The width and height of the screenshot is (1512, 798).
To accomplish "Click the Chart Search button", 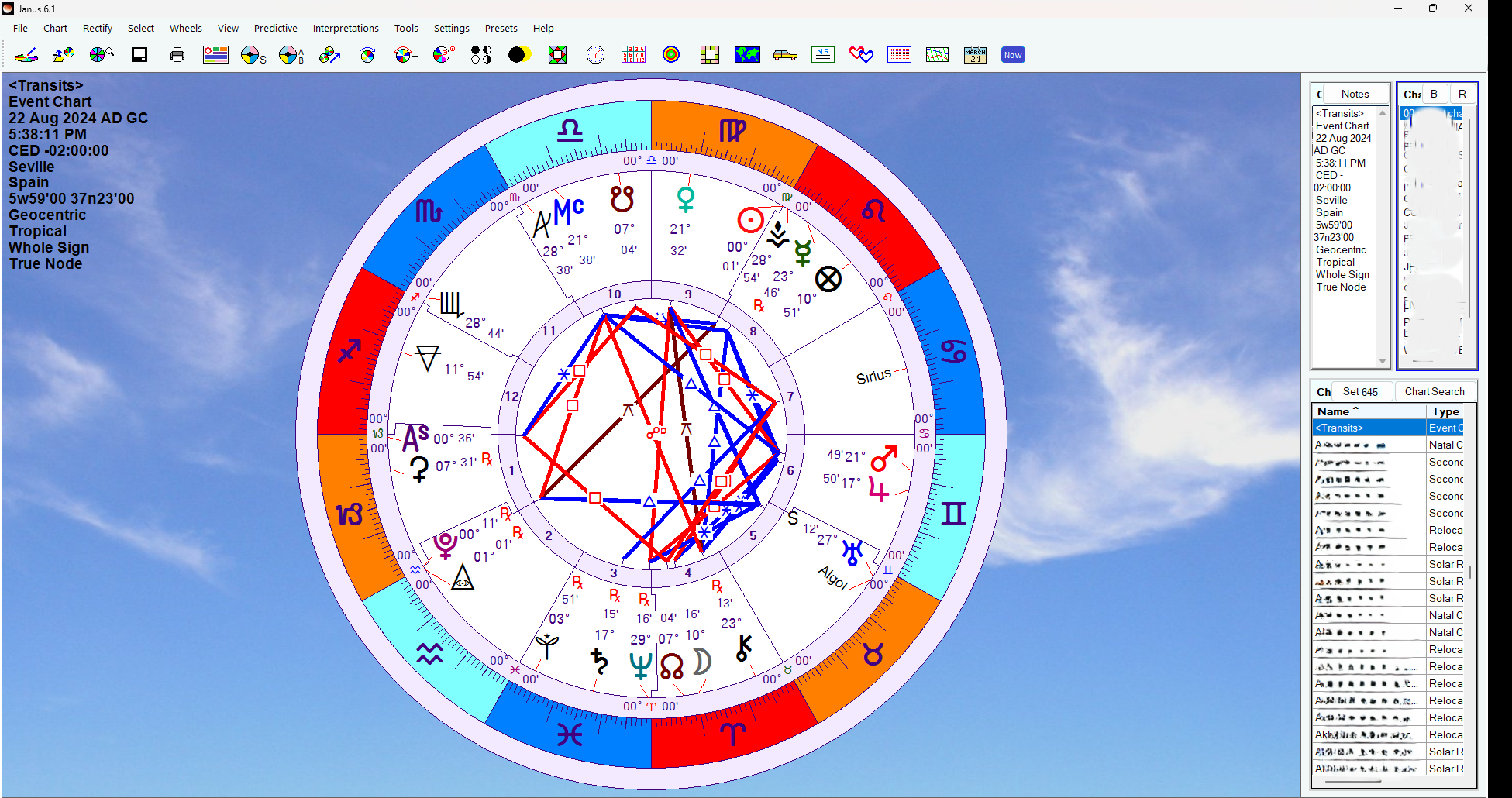I will pos(1435,392).
